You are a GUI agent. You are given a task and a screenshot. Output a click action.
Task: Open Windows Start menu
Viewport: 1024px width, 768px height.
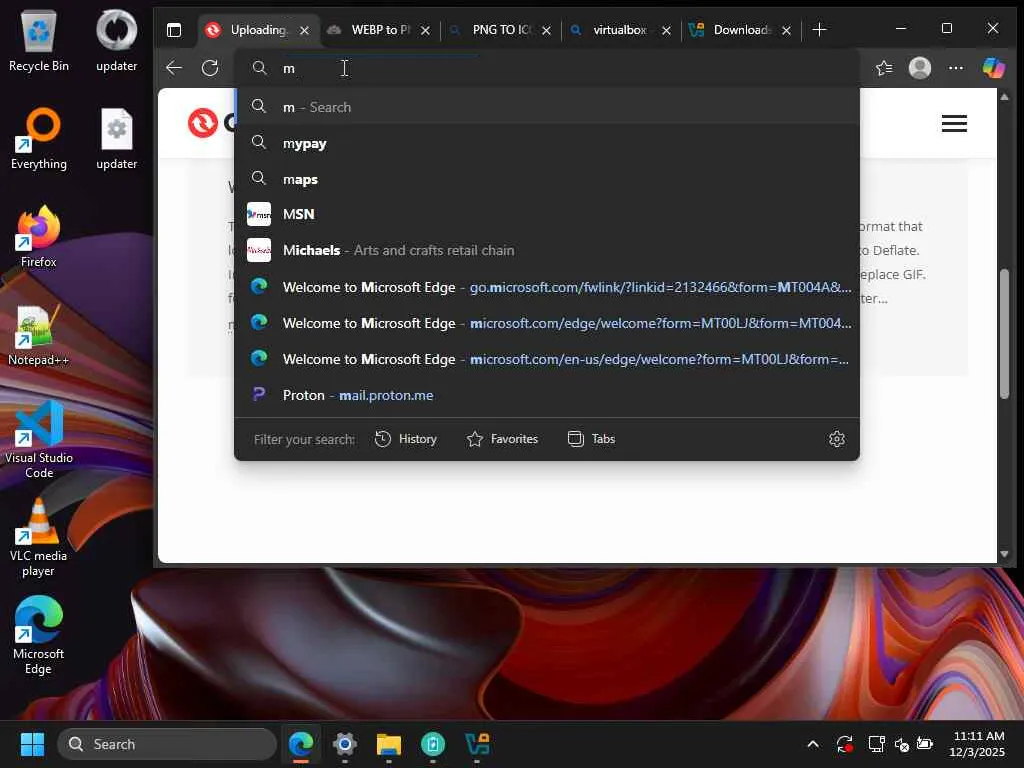click(32, 744)
